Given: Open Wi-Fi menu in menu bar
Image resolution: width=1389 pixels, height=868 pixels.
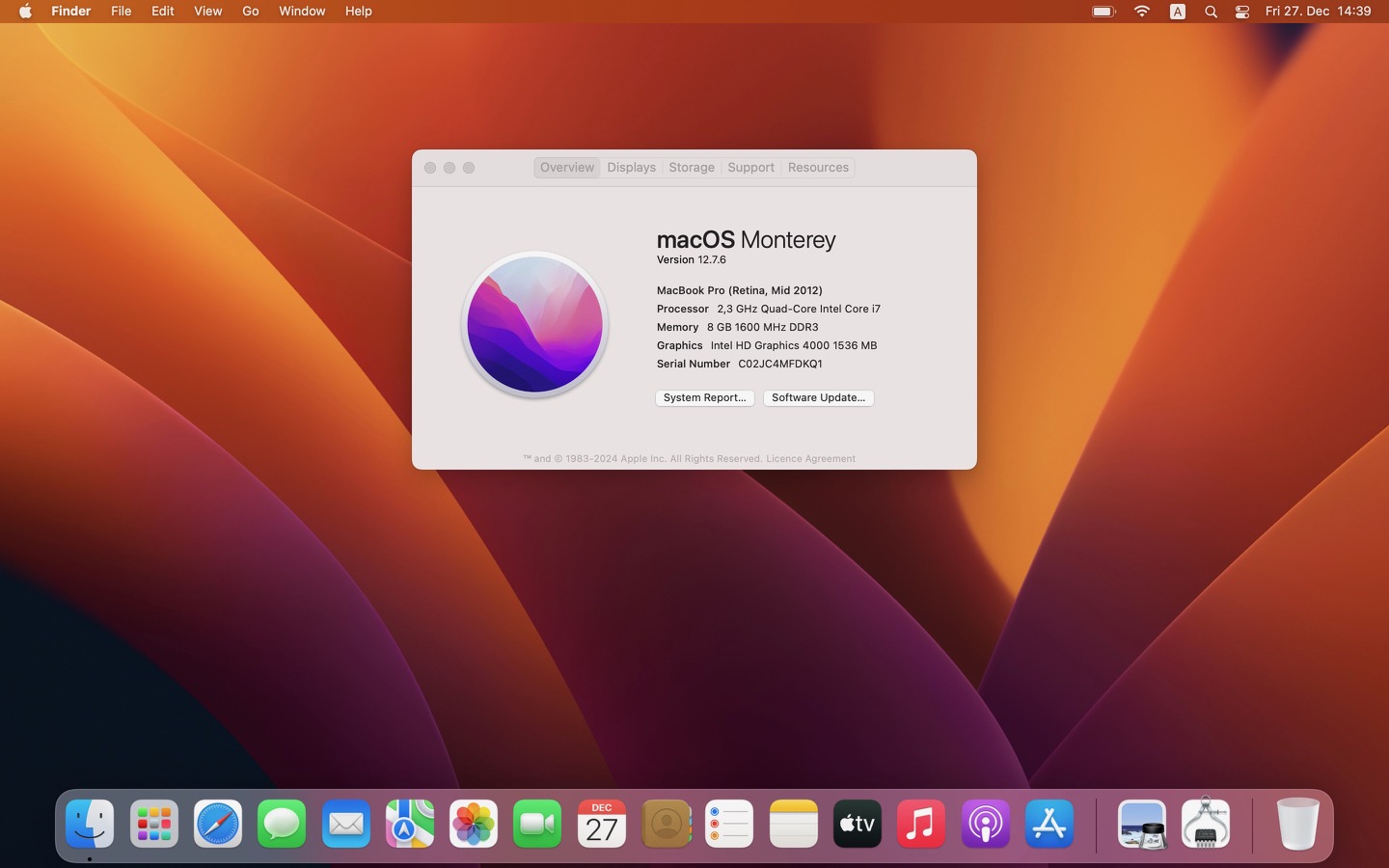Looking at the screenshot, I should click(x=1142, y=12).
